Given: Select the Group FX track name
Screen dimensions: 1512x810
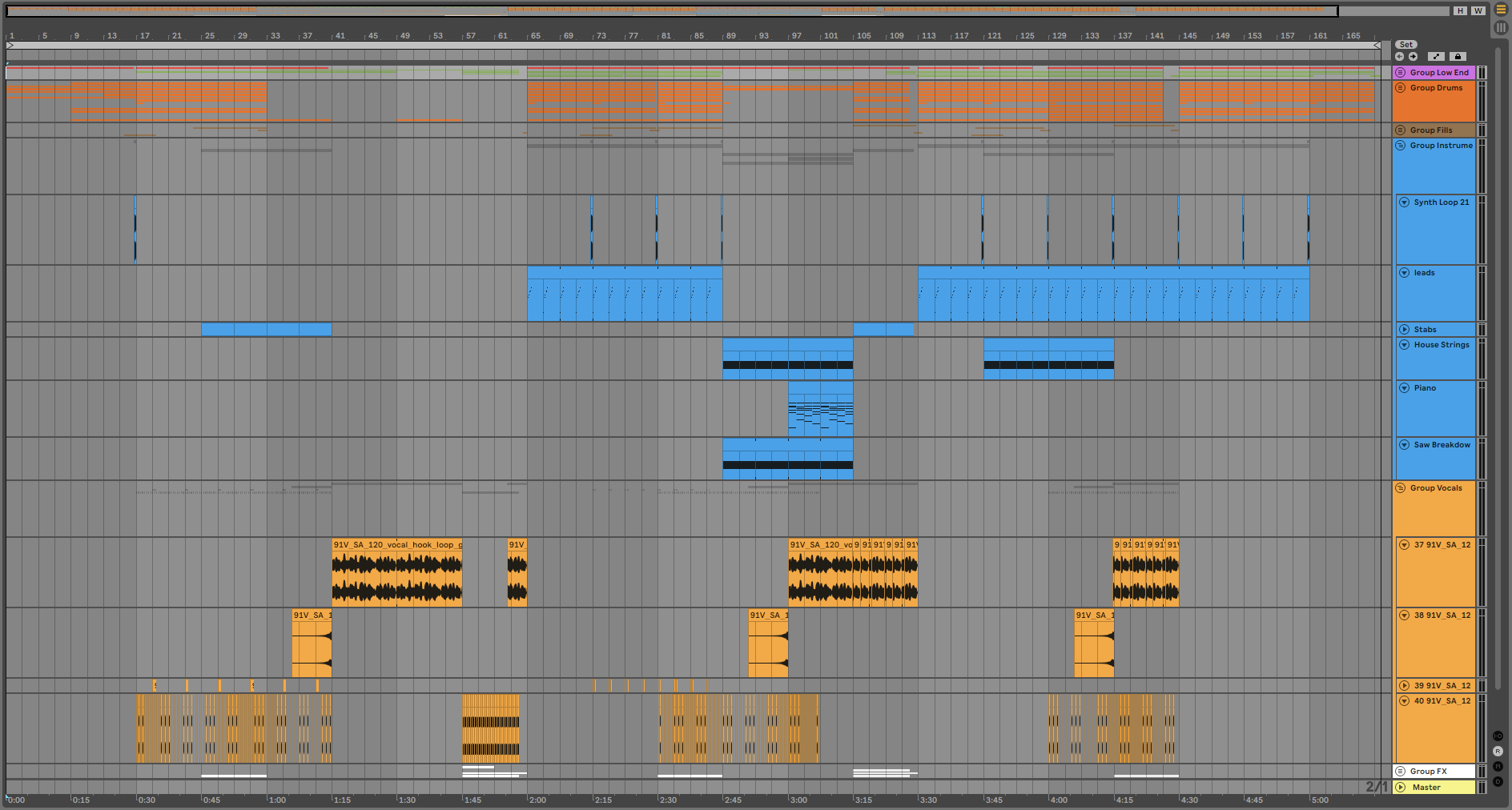Looking at the screenshot, I should (1429, 772).
